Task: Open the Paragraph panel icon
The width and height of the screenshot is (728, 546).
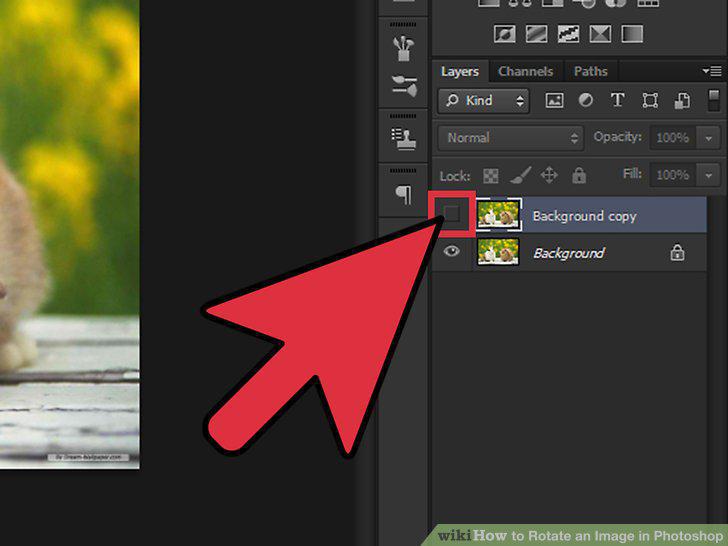Action: coord(403,194)
